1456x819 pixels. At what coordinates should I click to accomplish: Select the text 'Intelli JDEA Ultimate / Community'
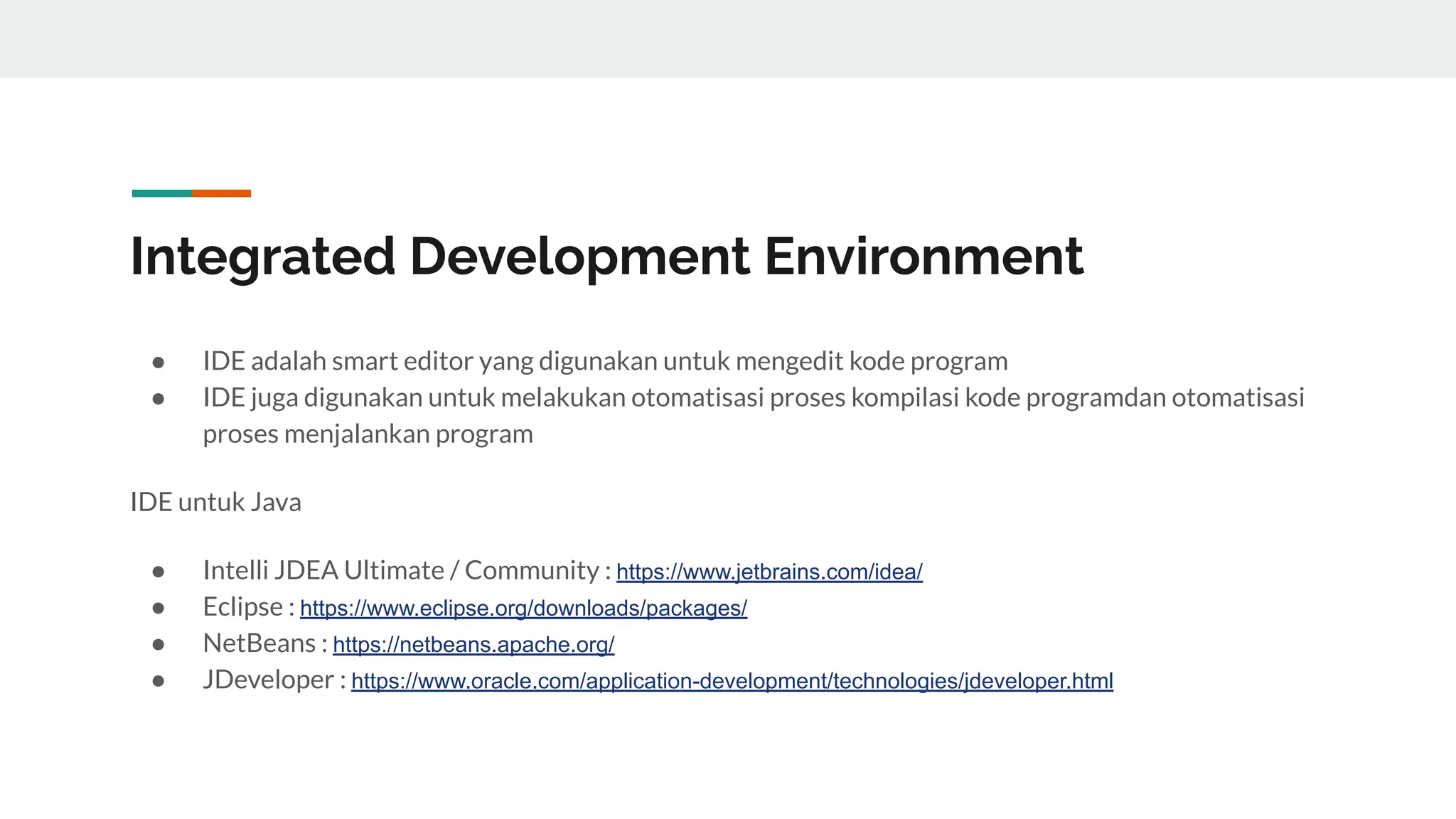[401, 570]
